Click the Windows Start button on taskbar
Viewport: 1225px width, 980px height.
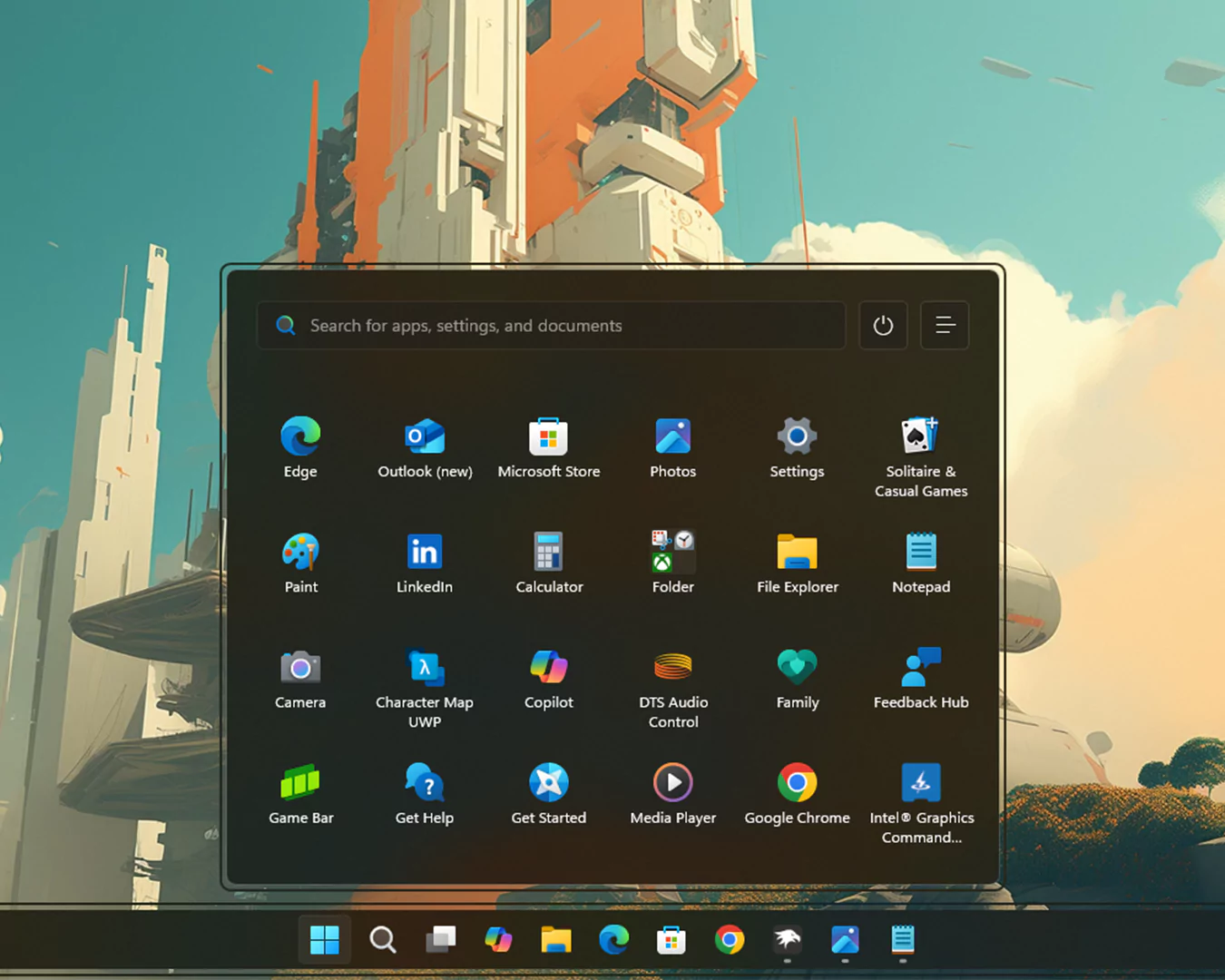click(325, 940)
